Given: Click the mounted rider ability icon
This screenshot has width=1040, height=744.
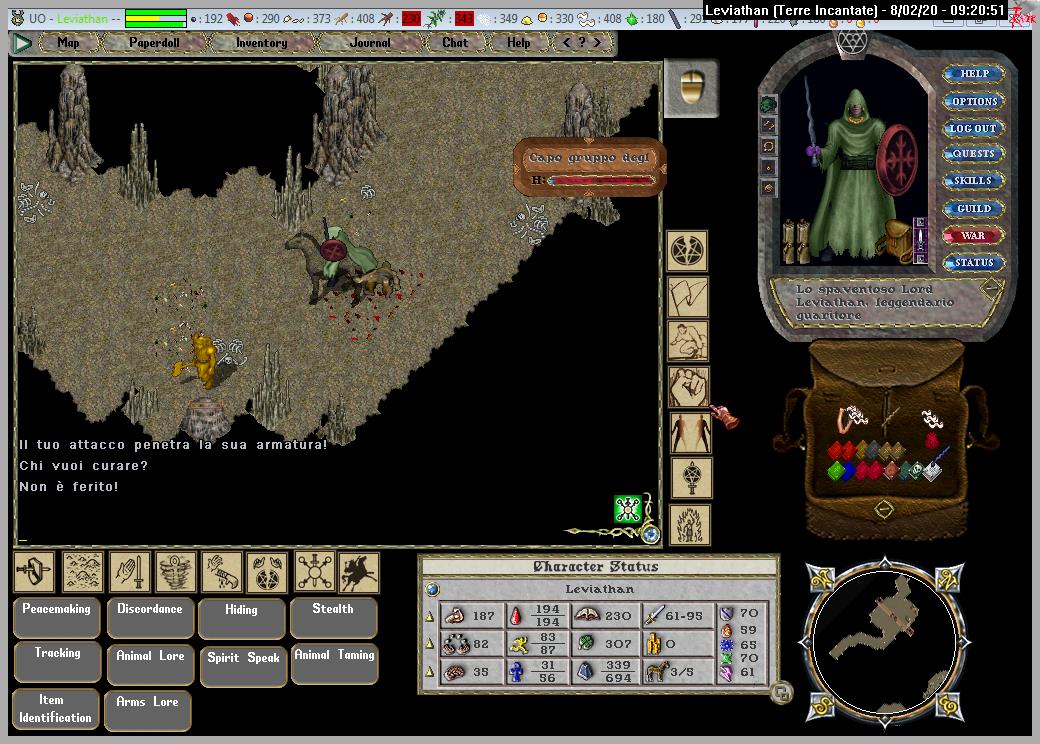Looking at the screenshot, I should pos(359,572).
